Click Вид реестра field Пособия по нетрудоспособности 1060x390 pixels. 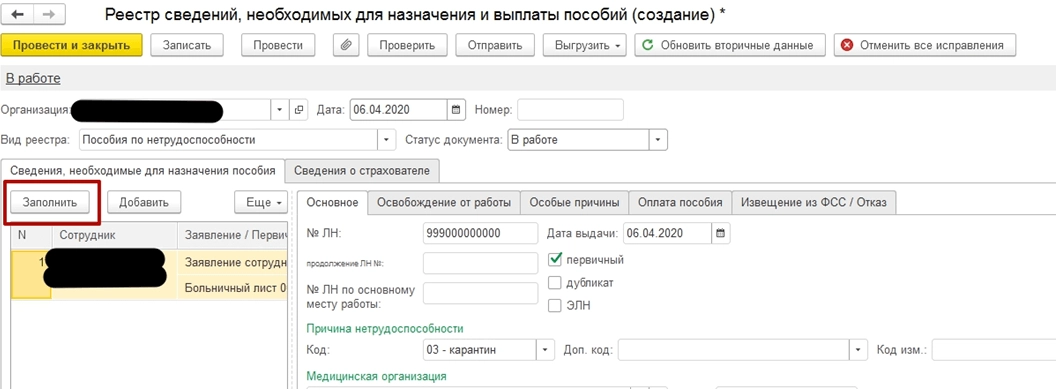228,141
